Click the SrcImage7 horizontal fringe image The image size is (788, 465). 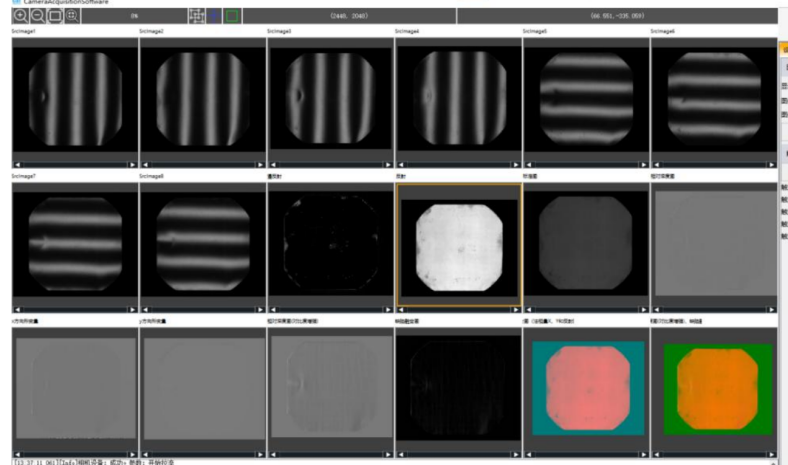[x=75, y=242]
